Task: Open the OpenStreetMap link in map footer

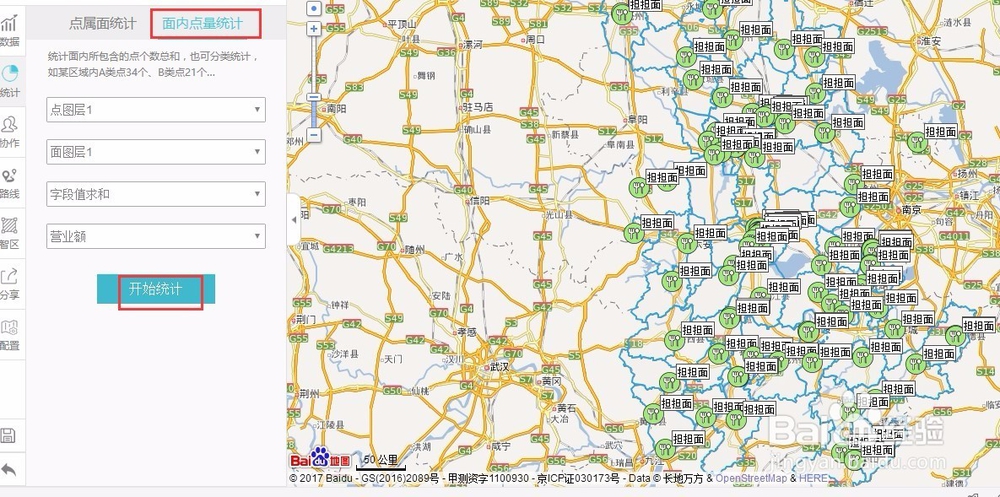Action: pyautogui.click(x=751, y=478)
